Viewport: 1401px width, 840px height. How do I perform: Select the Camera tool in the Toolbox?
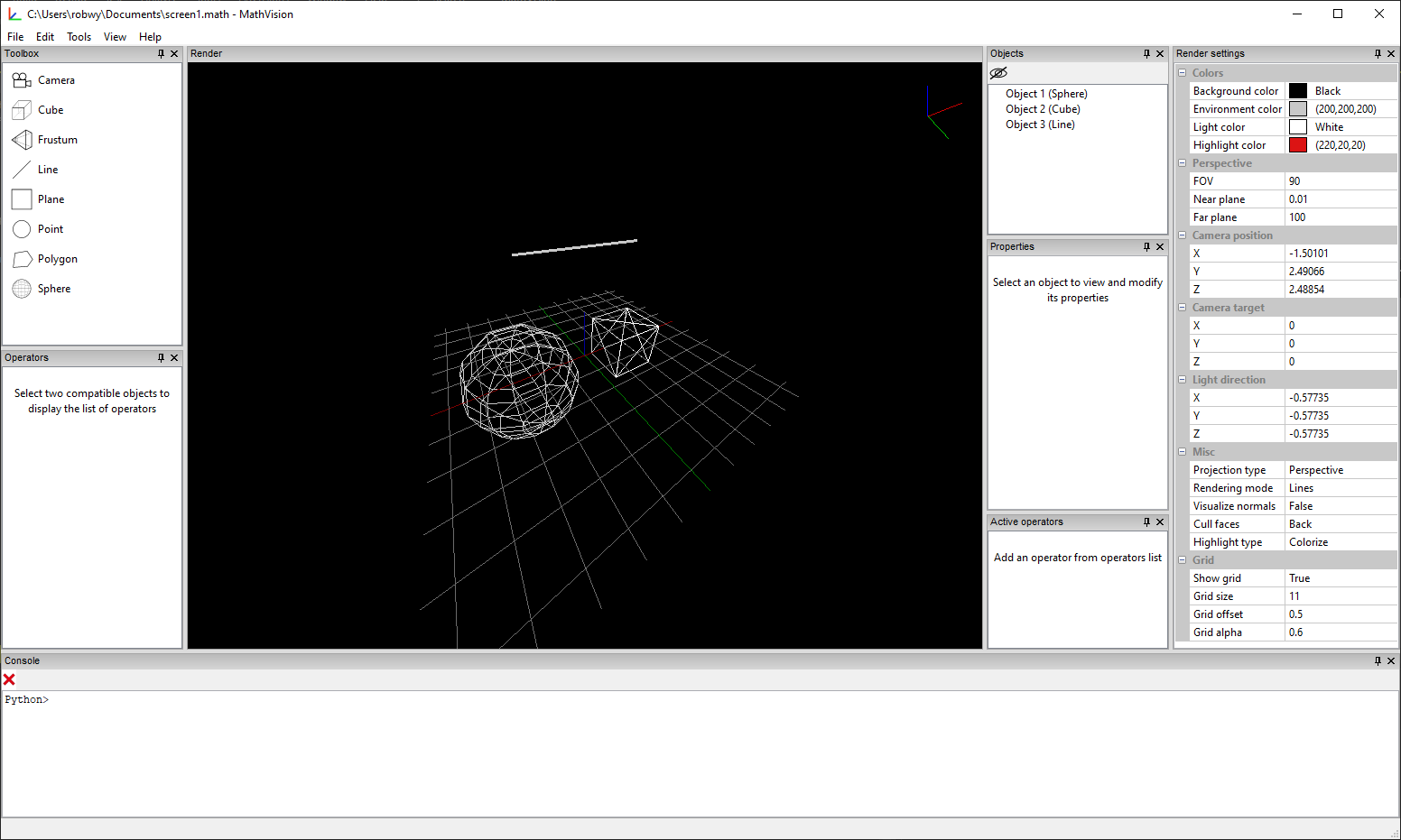(x=56, y=79)
